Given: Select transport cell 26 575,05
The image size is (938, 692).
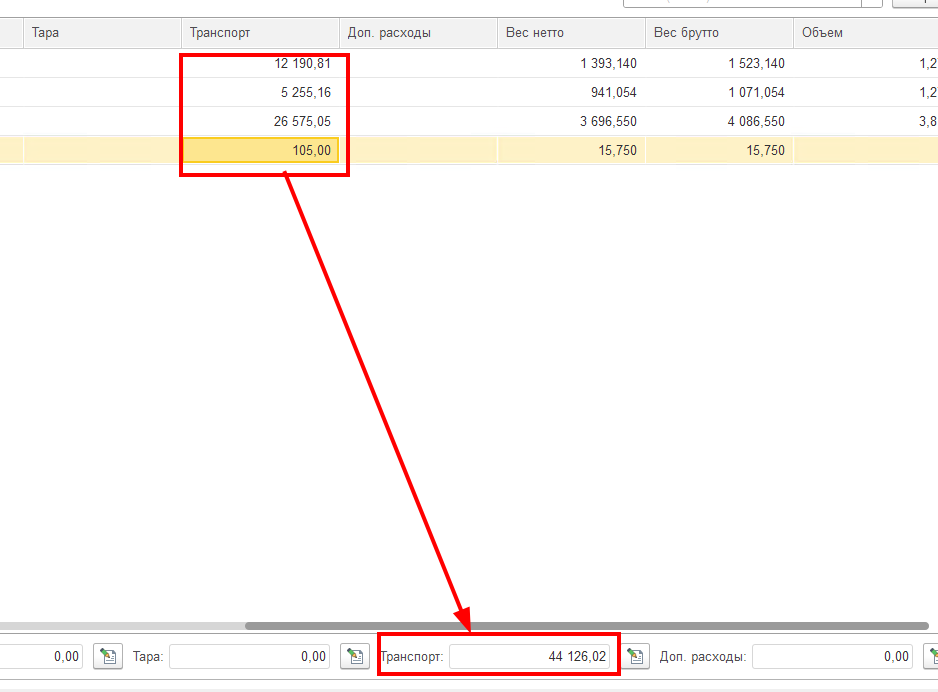Looking at the screenshot, I should coord(260,121).
